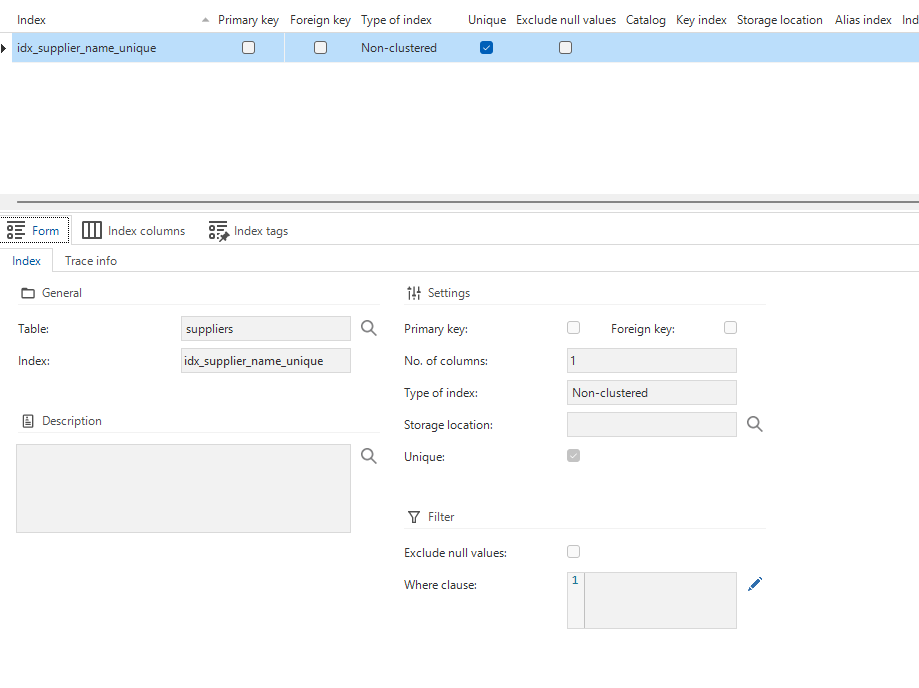Sort by Exclude null values column header
The image size is (919, 688).
click(566, 20)
